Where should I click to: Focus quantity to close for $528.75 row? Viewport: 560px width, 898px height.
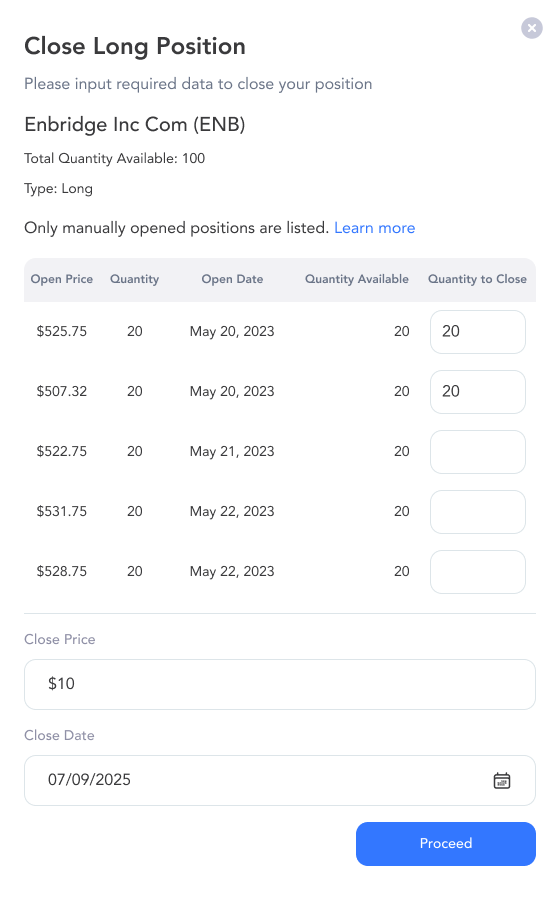(478, 572)
